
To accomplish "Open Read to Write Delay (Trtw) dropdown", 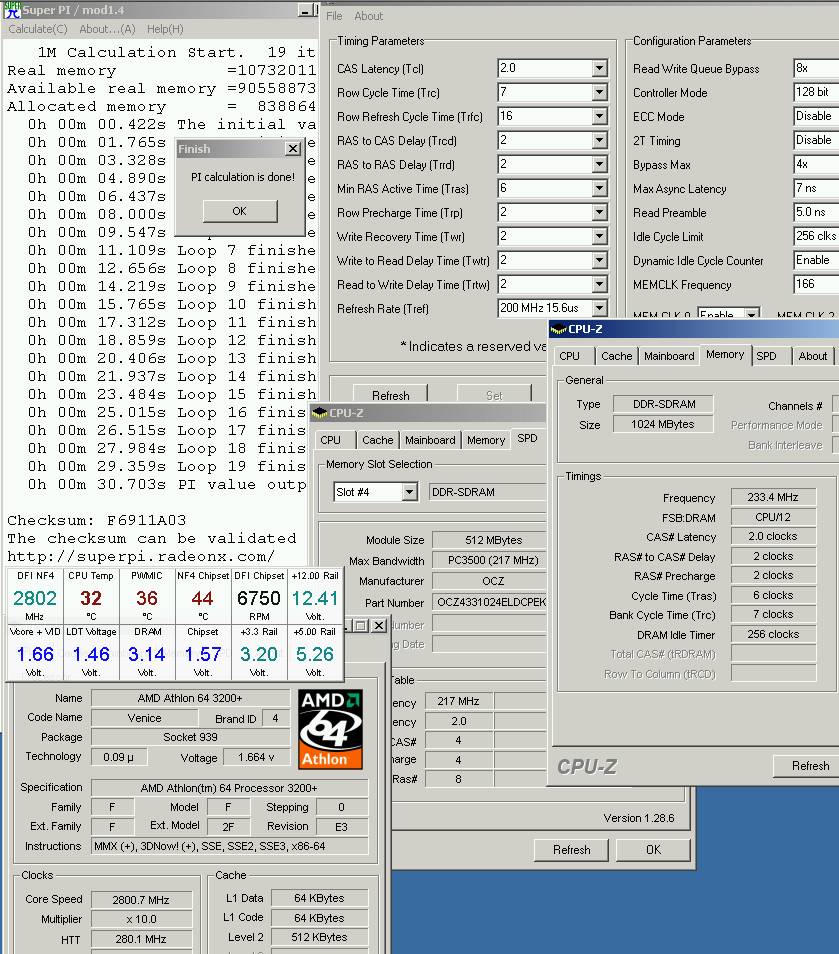I will (599, 284).
